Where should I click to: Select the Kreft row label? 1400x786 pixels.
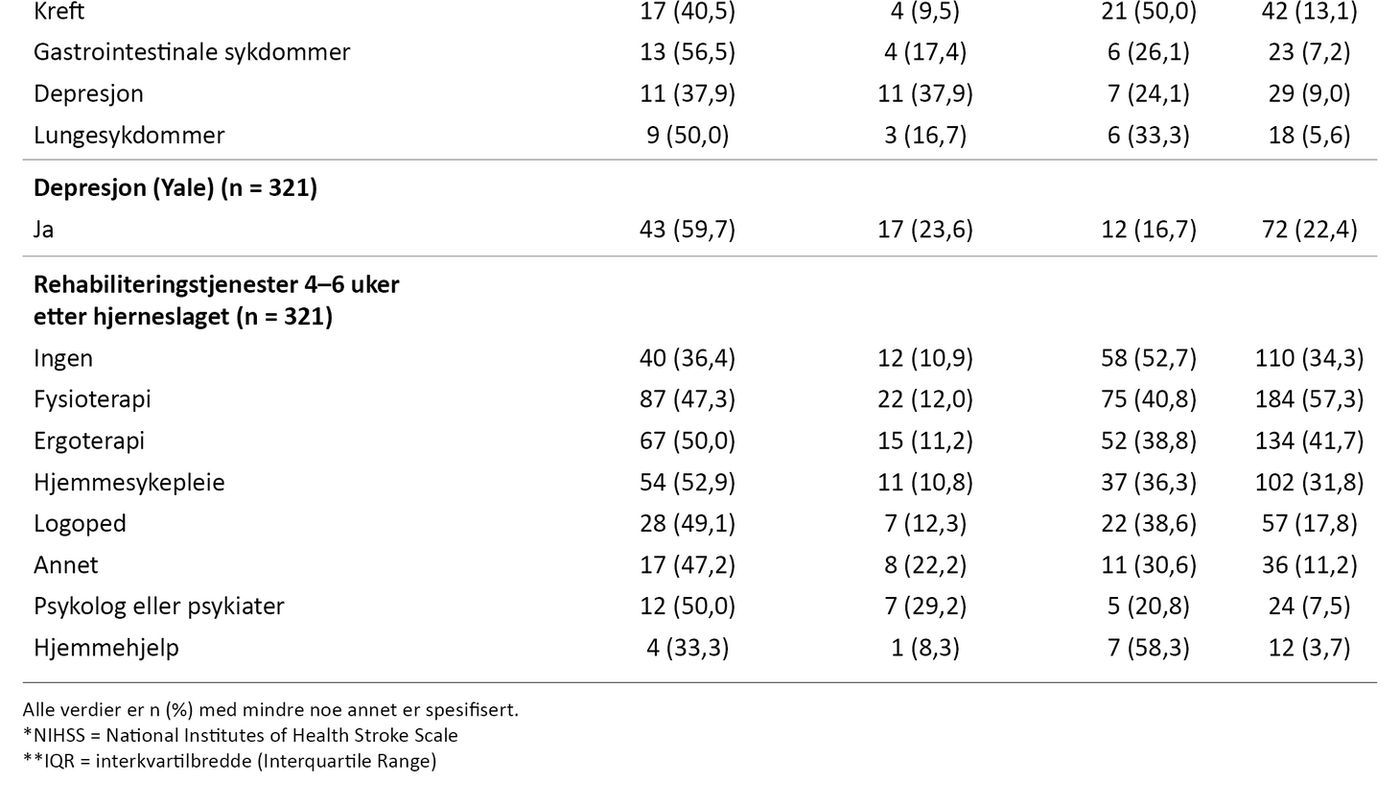pos(59,11)
